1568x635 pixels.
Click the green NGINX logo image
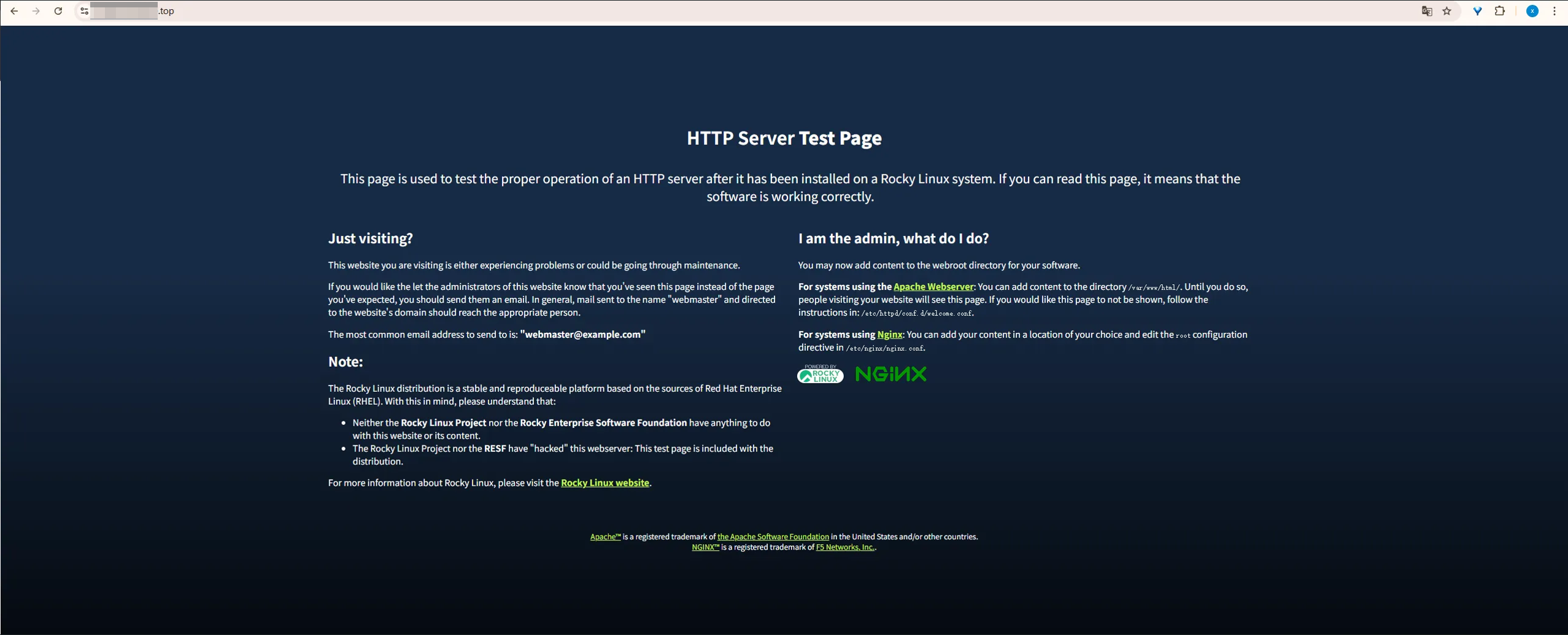click(x=890, y=374)
